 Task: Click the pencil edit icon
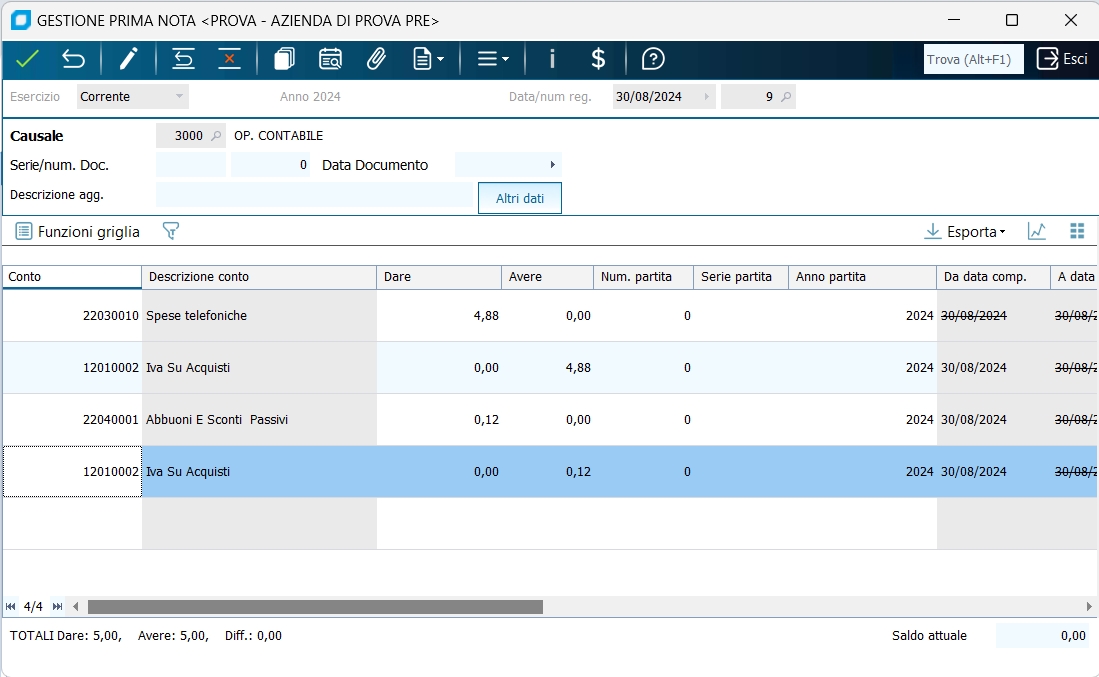[128, 59]
